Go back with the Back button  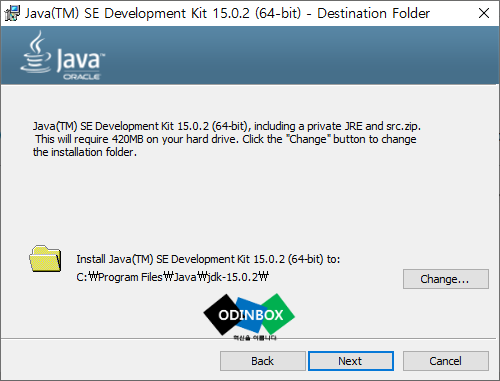coord(263,361)
